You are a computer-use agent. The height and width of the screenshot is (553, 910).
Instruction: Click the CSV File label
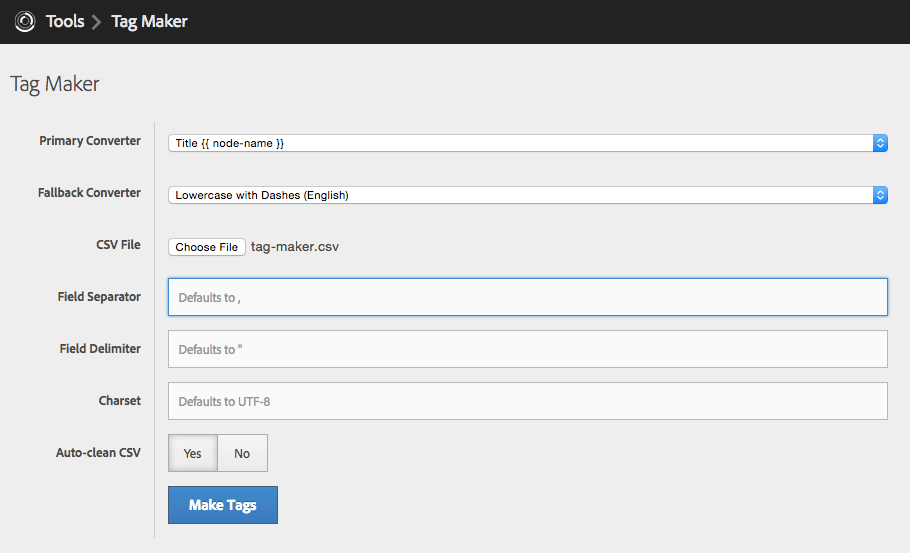pos(118,244)
